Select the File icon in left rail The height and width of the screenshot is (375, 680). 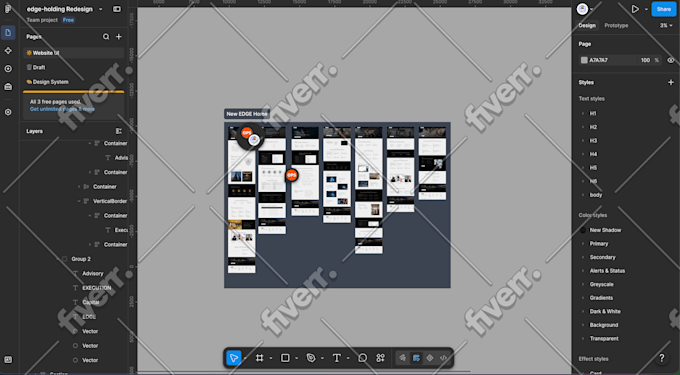coord(8,33)
